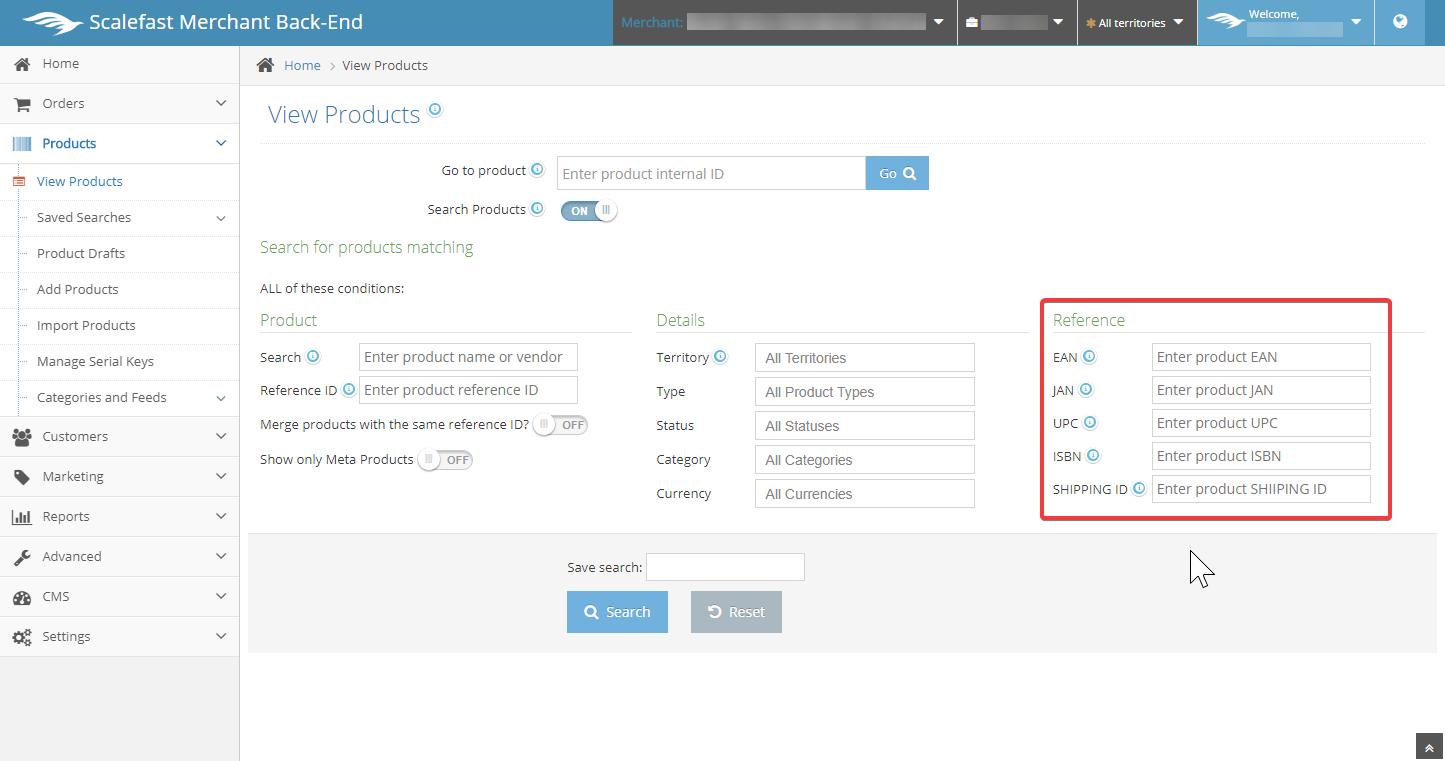The width and height of the screenshot is (1445, 761).
Task: Select Manage Serial Keys menu item
Action: coord(95,362)
